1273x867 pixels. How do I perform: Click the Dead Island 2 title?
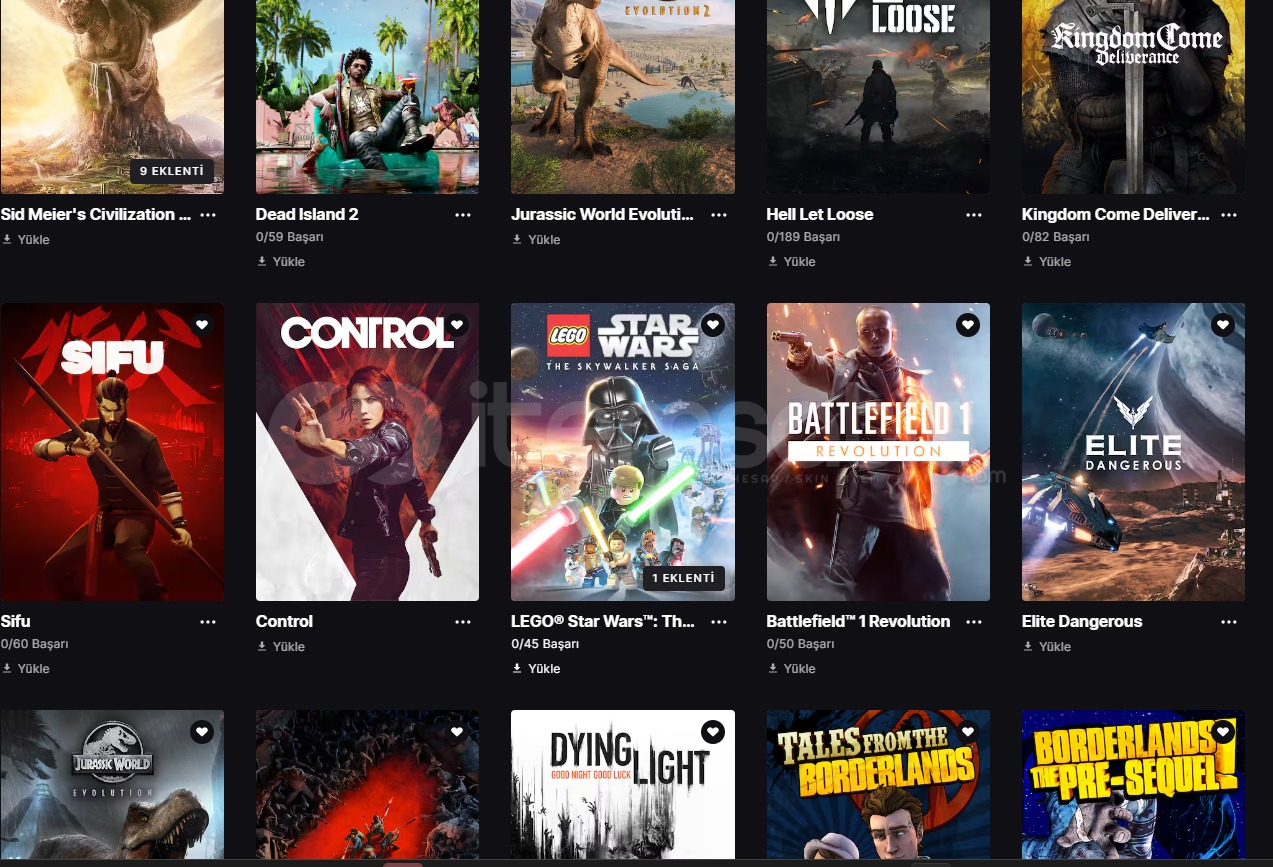click(x=307, y=214)
